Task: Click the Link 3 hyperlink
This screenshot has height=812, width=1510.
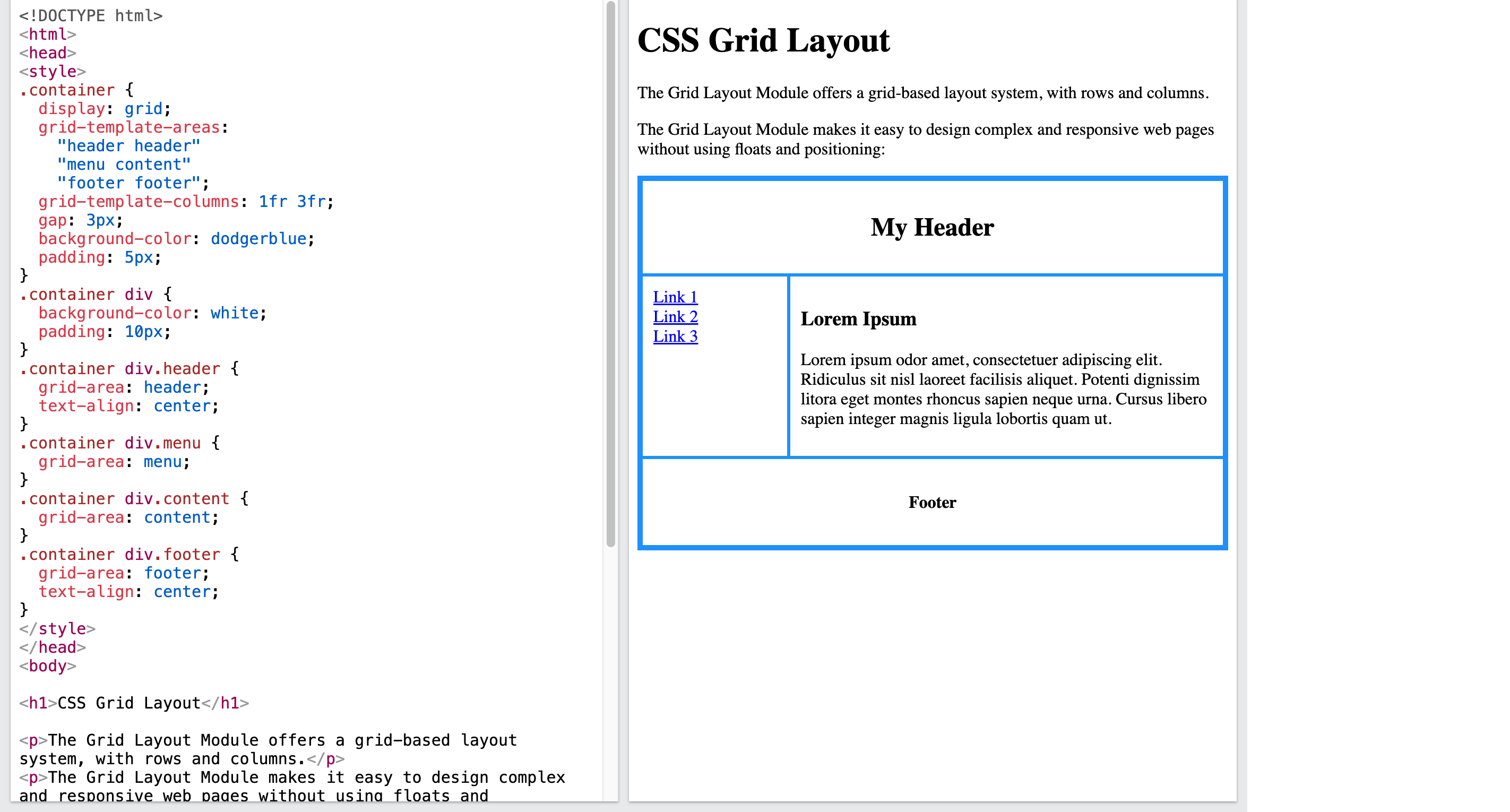Action: [x=675, y=336]
